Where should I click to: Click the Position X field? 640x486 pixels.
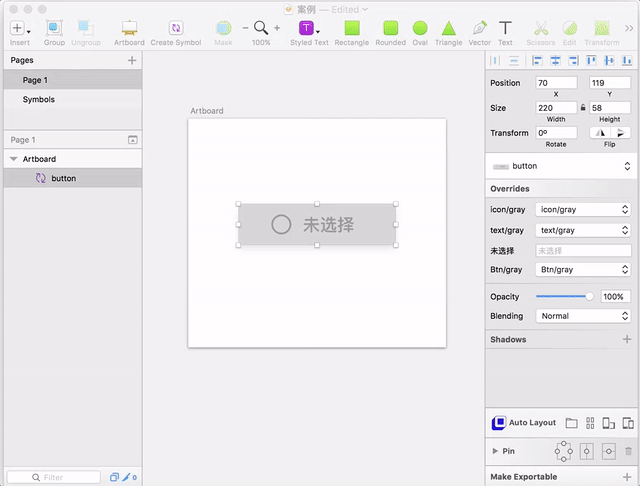[556, 83]
